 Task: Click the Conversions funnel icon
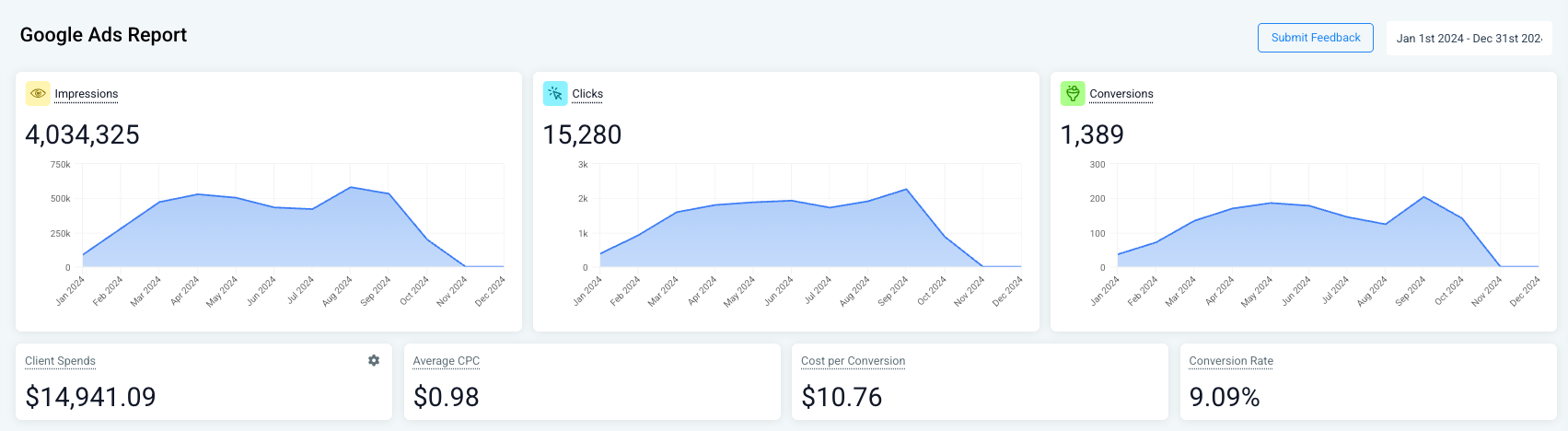pos(1073,94)
